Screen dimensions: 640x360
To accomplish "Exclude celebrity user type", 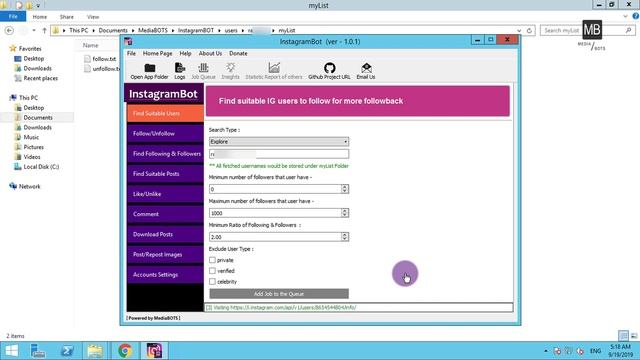I will pyautogui.click(x=212, y=282).
